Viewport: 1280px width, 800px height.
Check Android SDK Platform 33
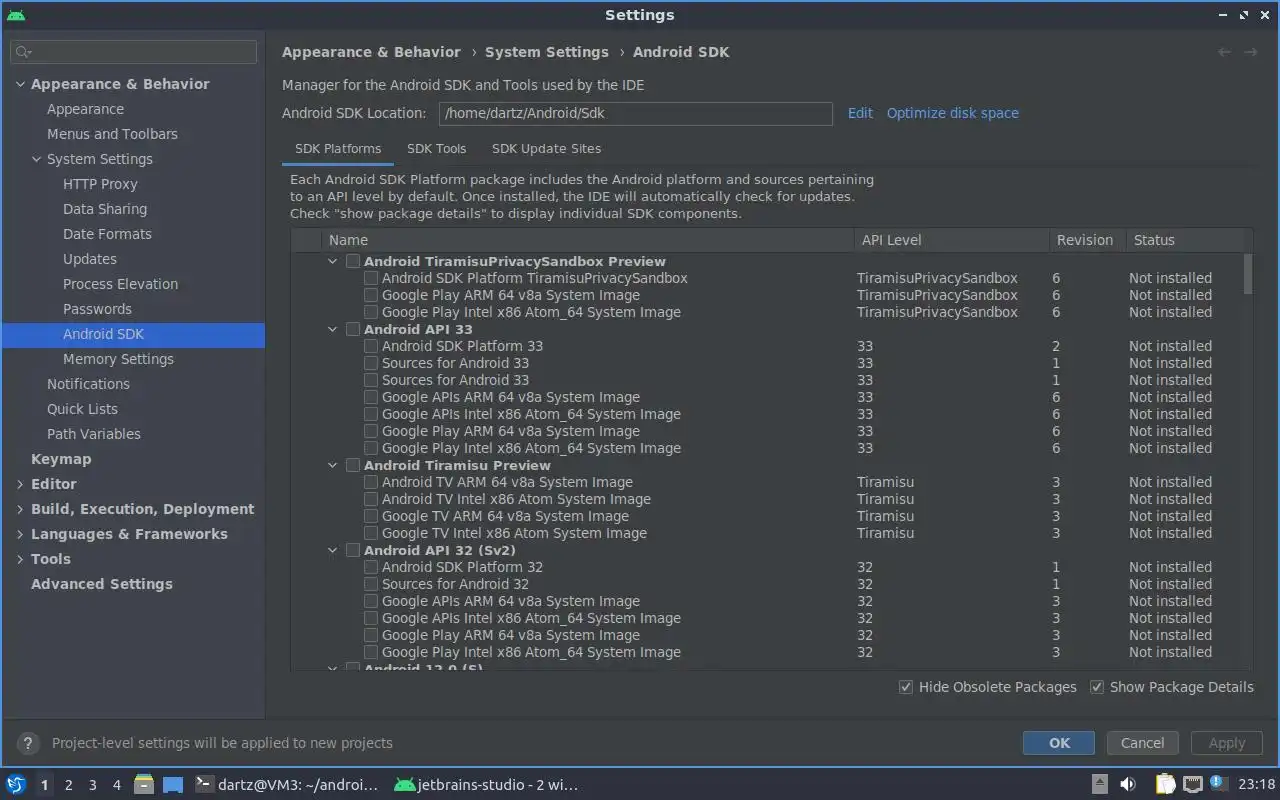pos(371,346)
